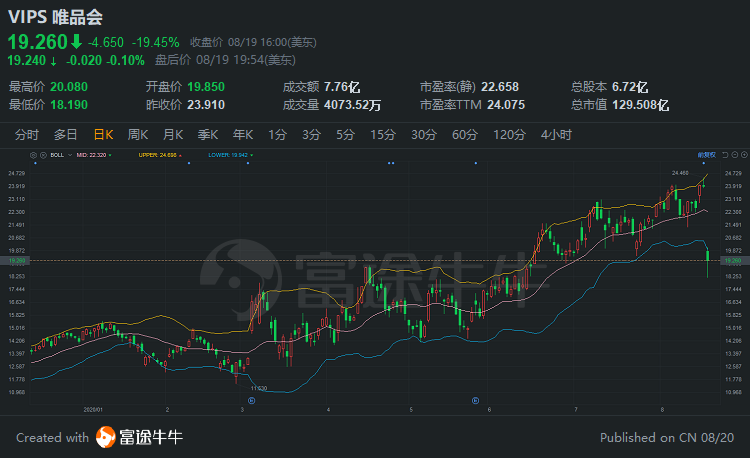
Task: Select the 60分 interval tab
Action: pos(464,135)
